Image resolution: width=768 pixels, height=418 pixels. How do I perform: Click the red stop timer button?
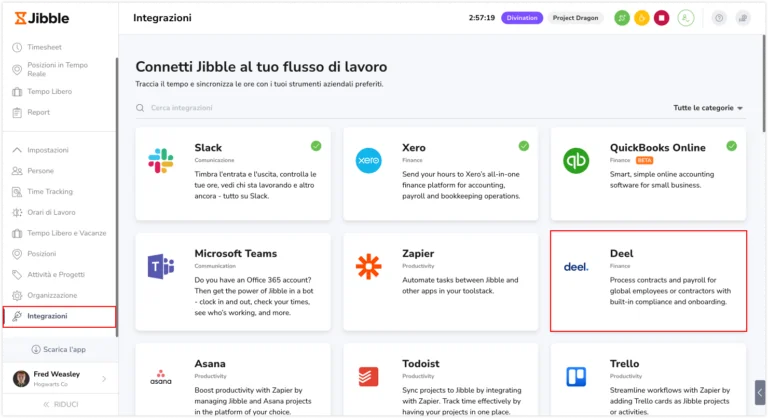coord(661,18)
